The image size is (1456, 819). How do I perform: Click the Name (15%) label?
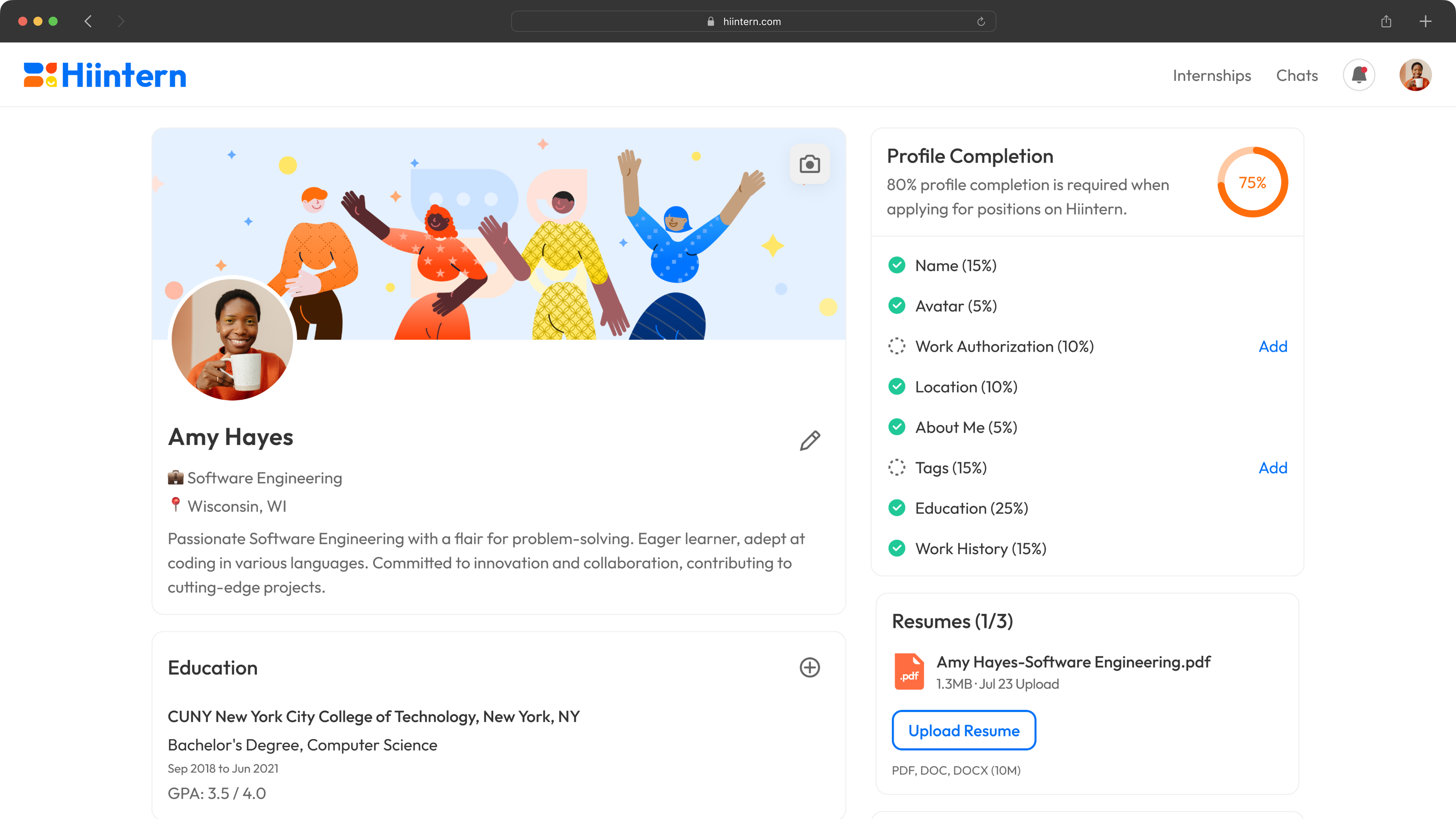click(x=956, y=266)
